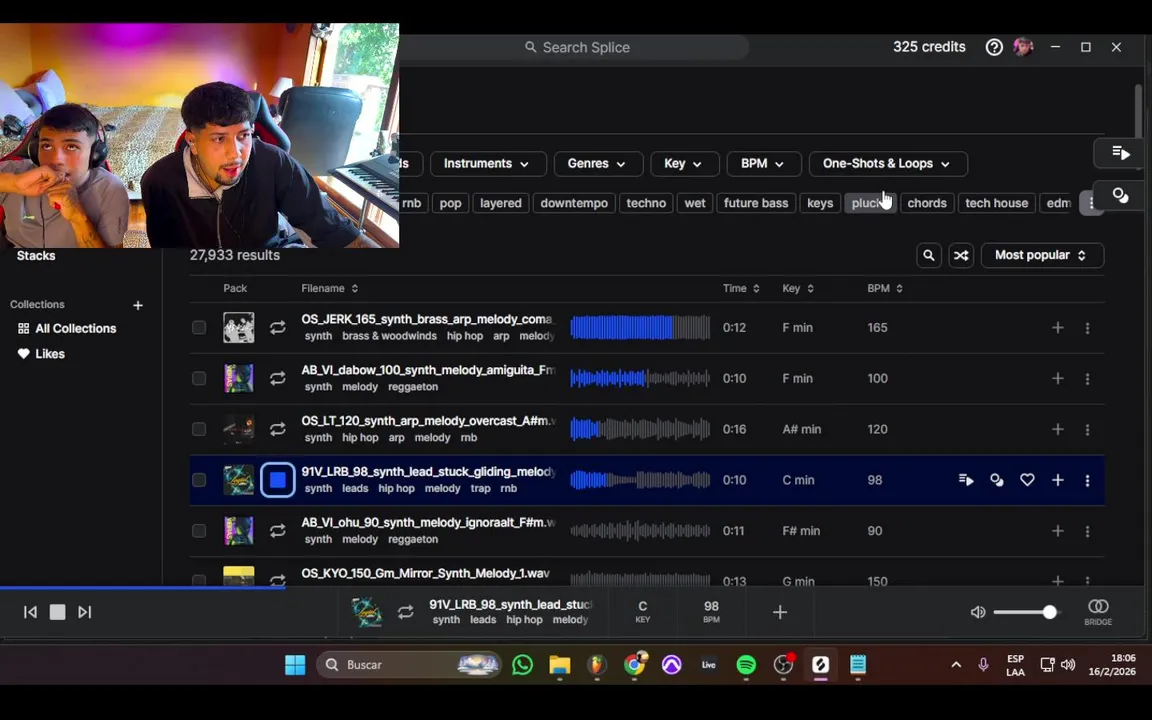Play the AB_VI_dabow_100 loop icon

pyautogui.click(x=277, y=378)
